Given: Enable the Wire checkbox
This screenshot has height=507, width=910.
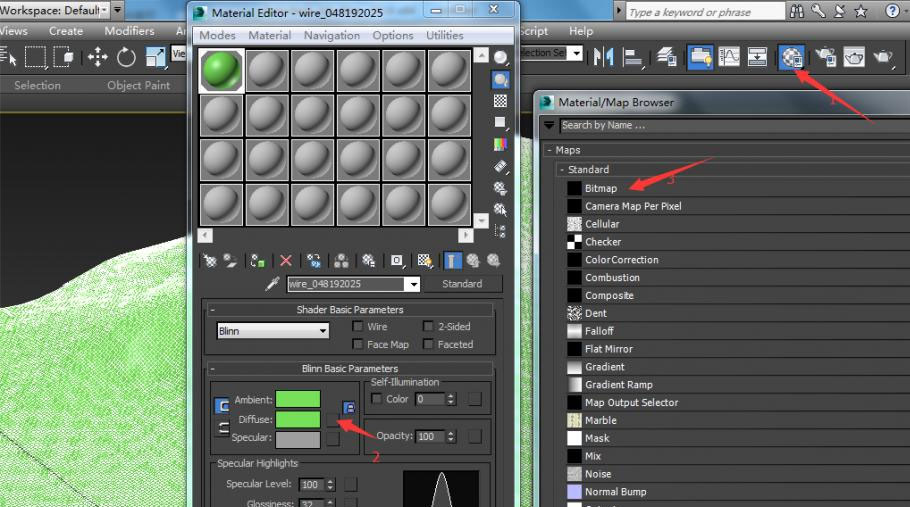Looking at the screenshot, I should 358,327.
